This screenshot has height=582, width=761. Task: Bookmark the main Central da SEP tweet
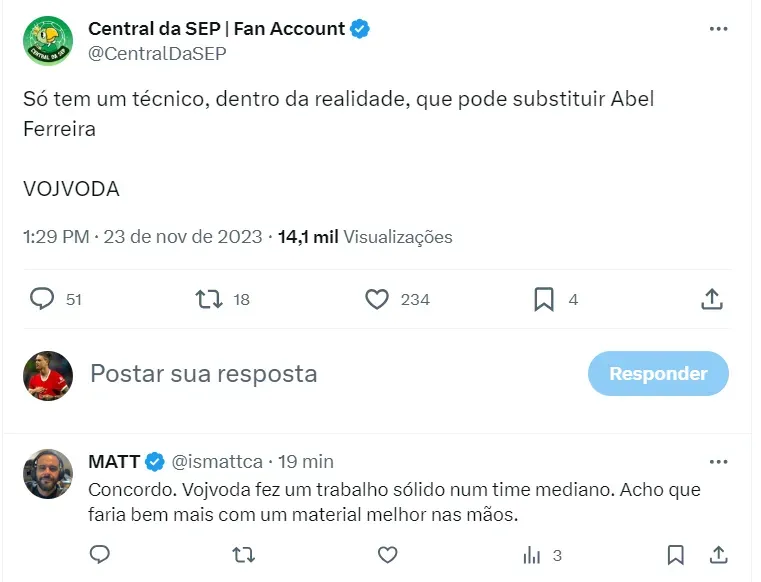[x=544, y=298]
